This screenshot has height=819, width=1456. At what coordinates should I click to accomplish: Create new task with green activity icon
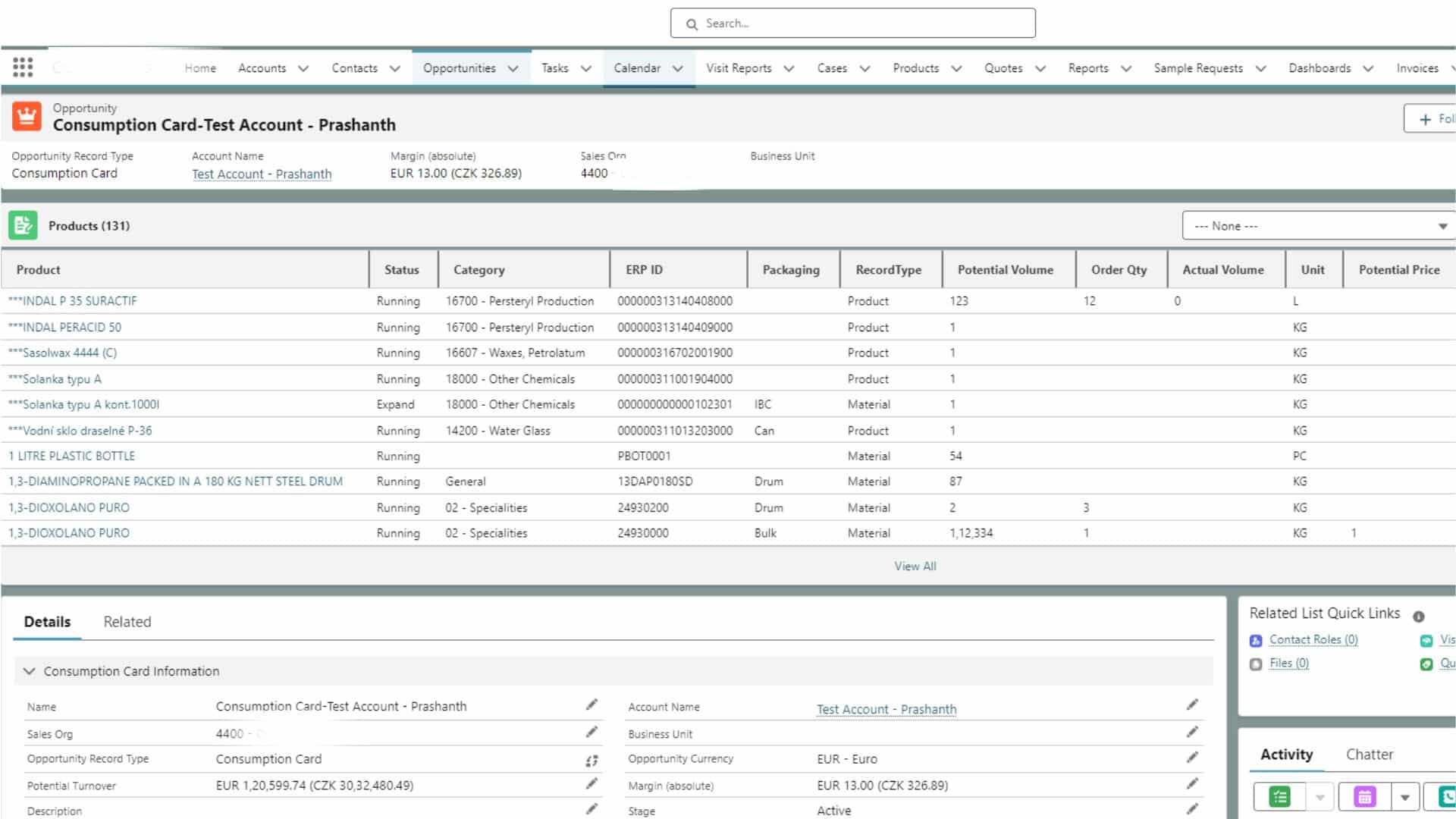point(1280,797)
